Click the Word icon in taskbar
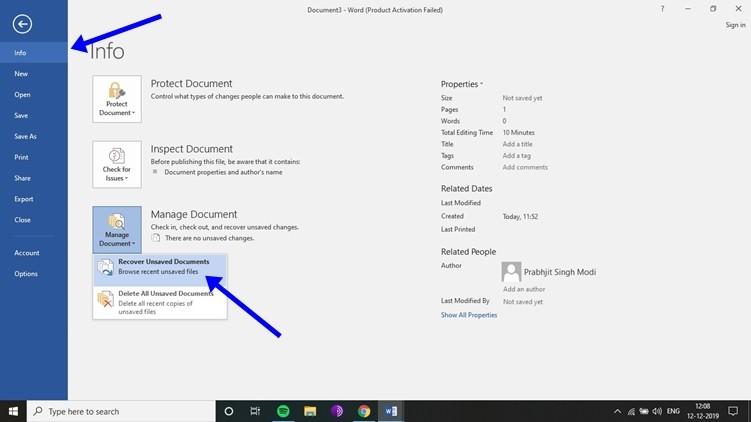This screenshot has width=751, height=422. [x=391, y=411]
